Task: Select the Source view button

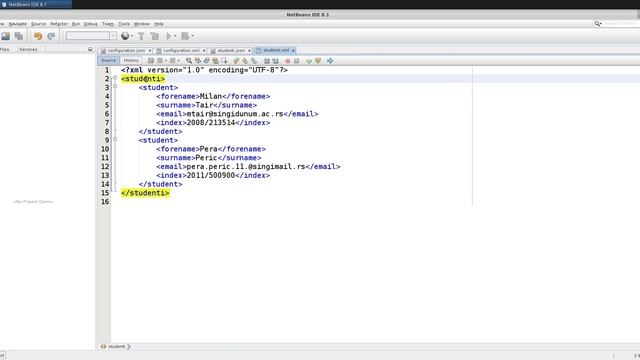Action: coord(109,60)
